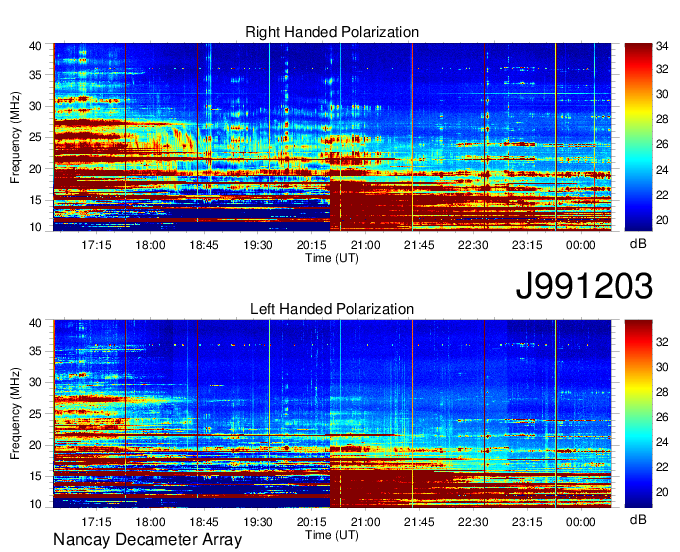Click the 23:15 tick label on the top time axis
680x552 pixels.
527,245
